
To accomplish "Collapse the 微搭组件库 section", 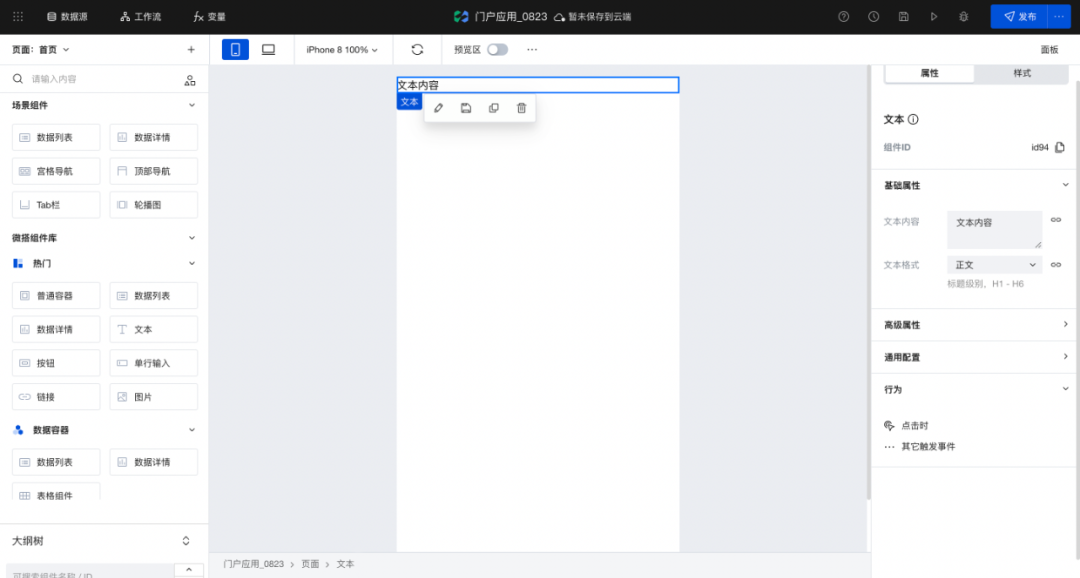I will point(191,238).
